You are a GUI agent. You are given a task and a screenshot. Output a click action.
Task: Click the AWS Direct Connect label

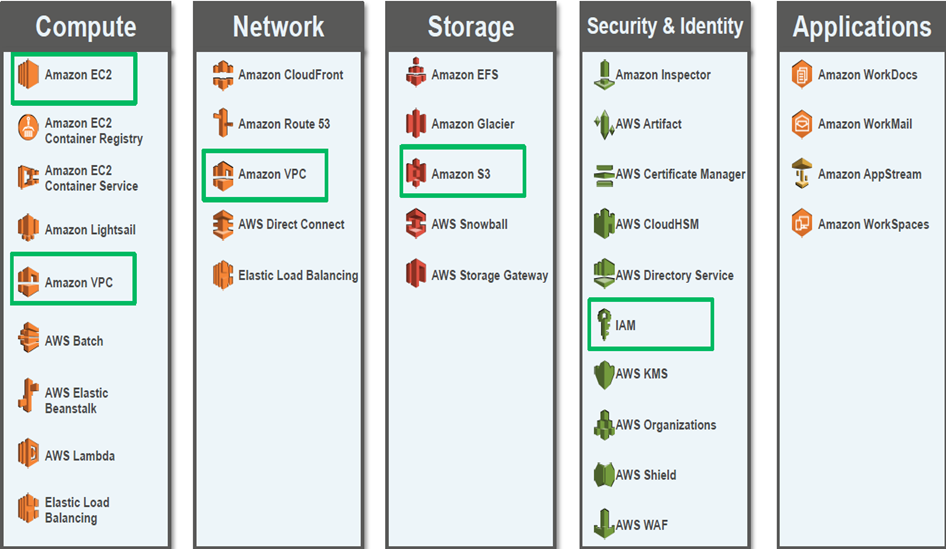(x=291, y=224)
